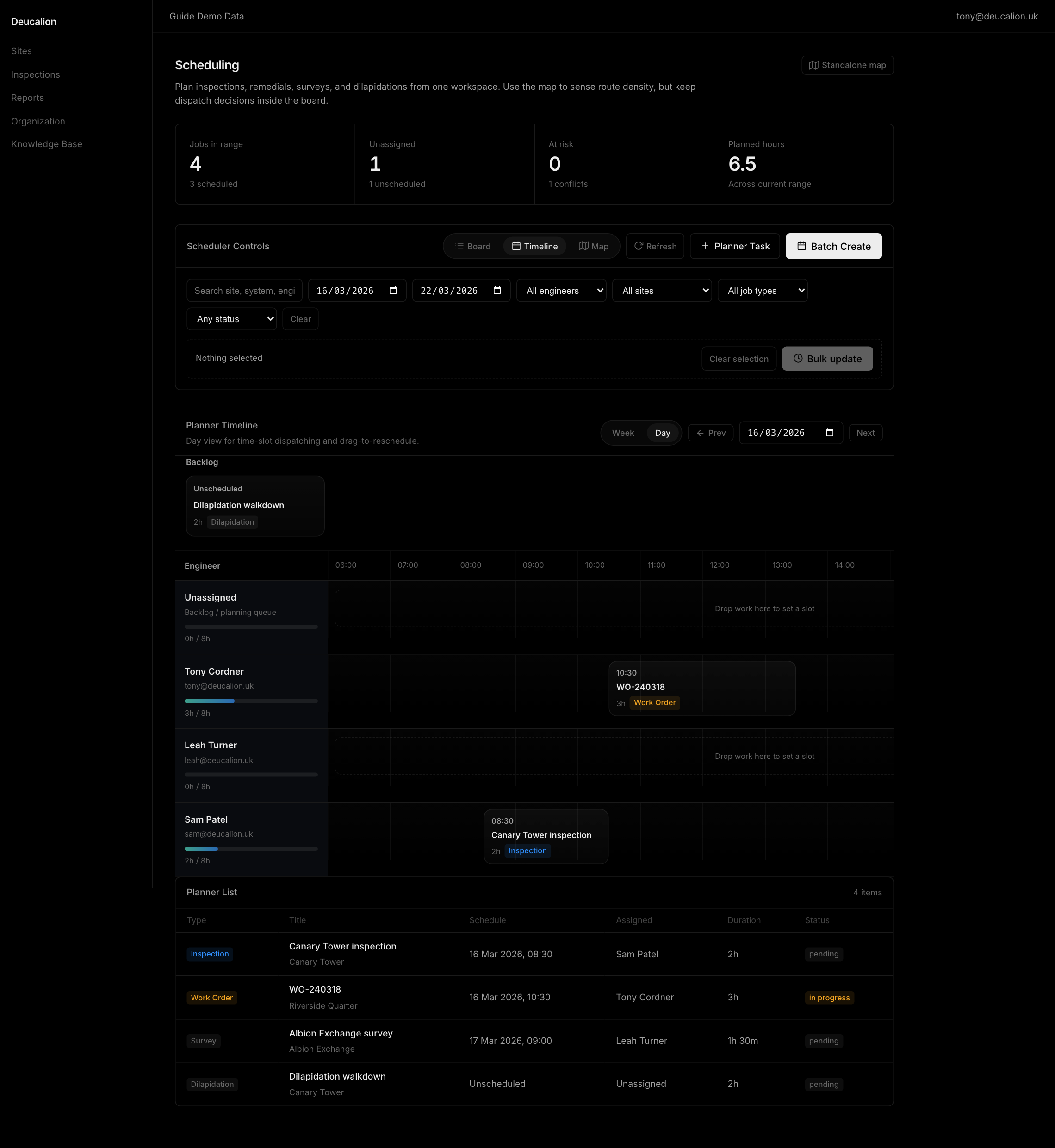This screenshot has height=1148, width=1055.
Task: Open the Inspections section
Action: point(35,74)
